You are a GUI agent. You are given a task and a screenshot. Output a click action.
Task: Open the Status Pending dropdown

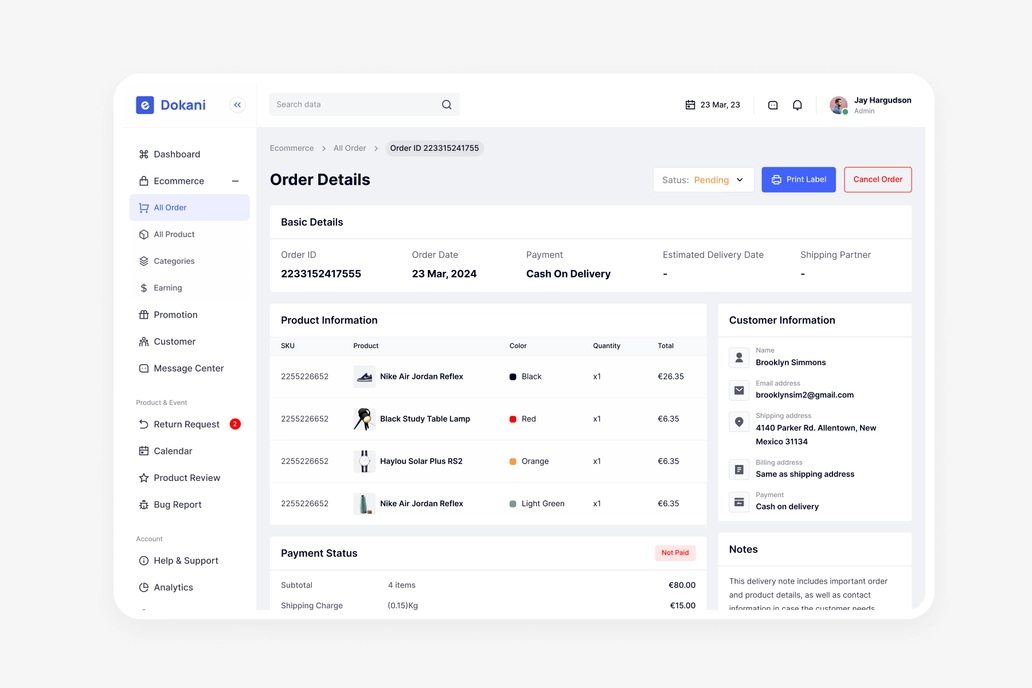click(704, 180)
